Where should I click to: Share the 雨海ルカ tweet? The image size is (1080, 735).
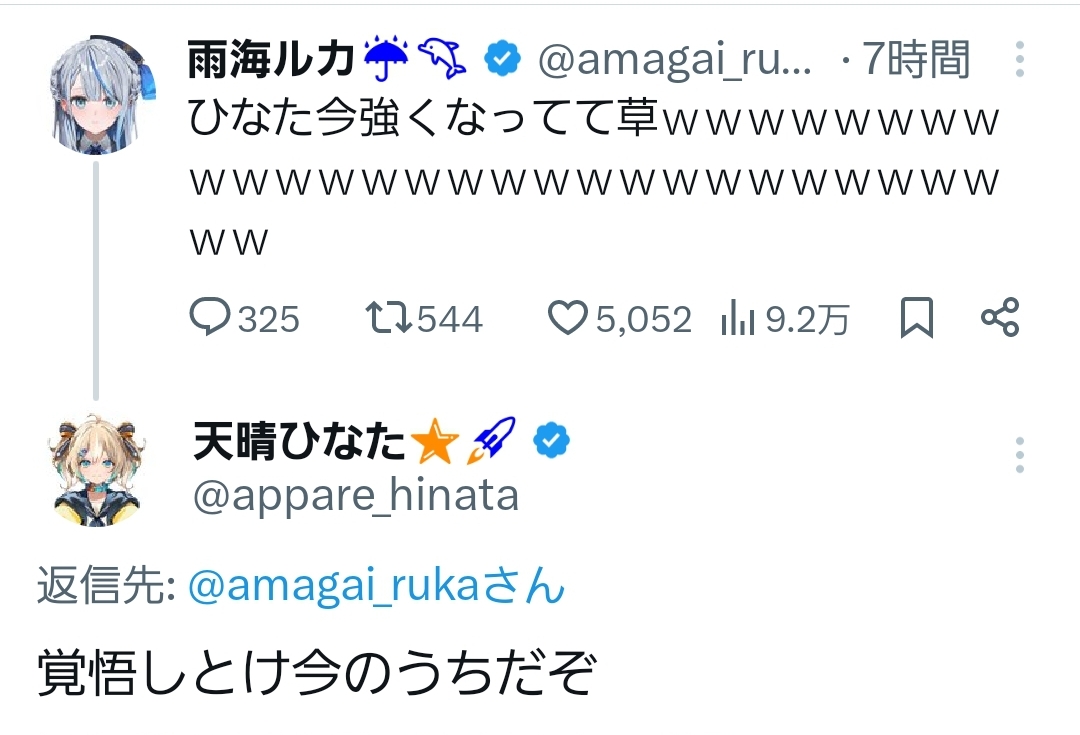tap(1000, 318)
